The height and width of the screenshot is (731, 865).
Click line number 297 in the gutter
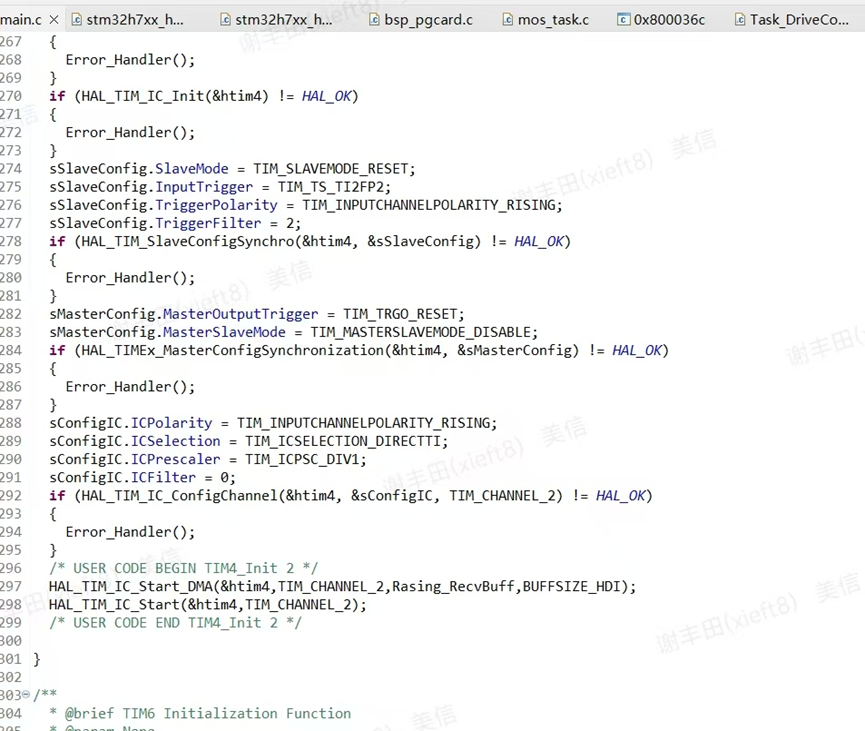[12, 586]
